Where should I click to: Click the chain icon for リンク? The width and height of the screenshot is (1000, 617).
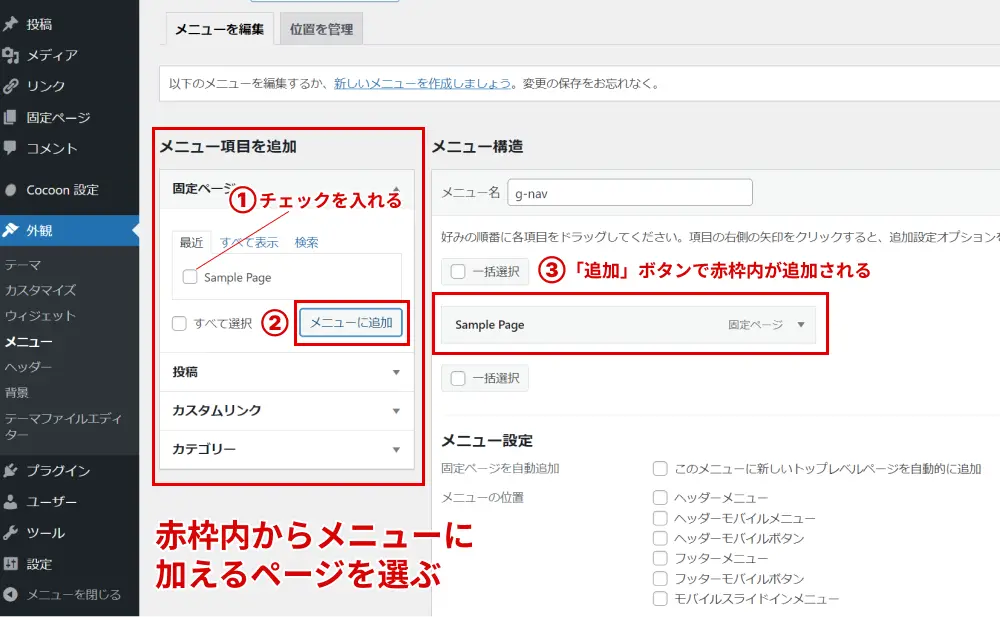pyautogui.click(x=10, y=86)
